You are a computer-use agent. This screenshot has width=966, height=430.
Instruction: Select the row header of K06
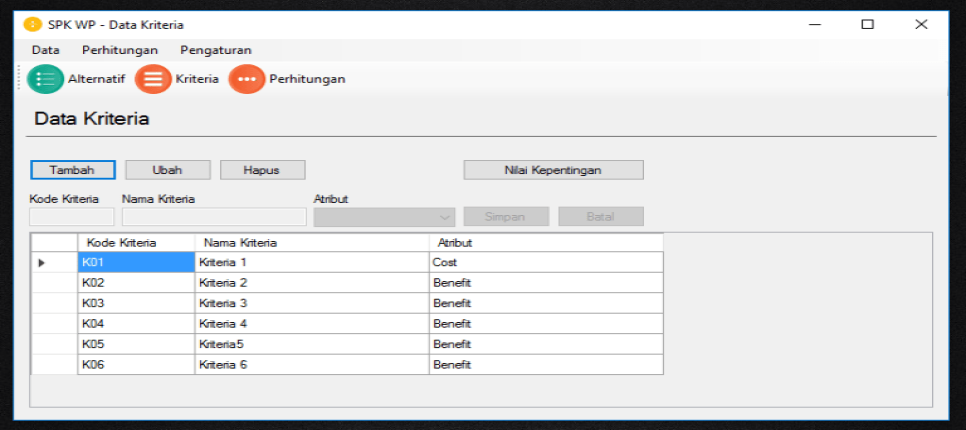(x=54, y=364)
